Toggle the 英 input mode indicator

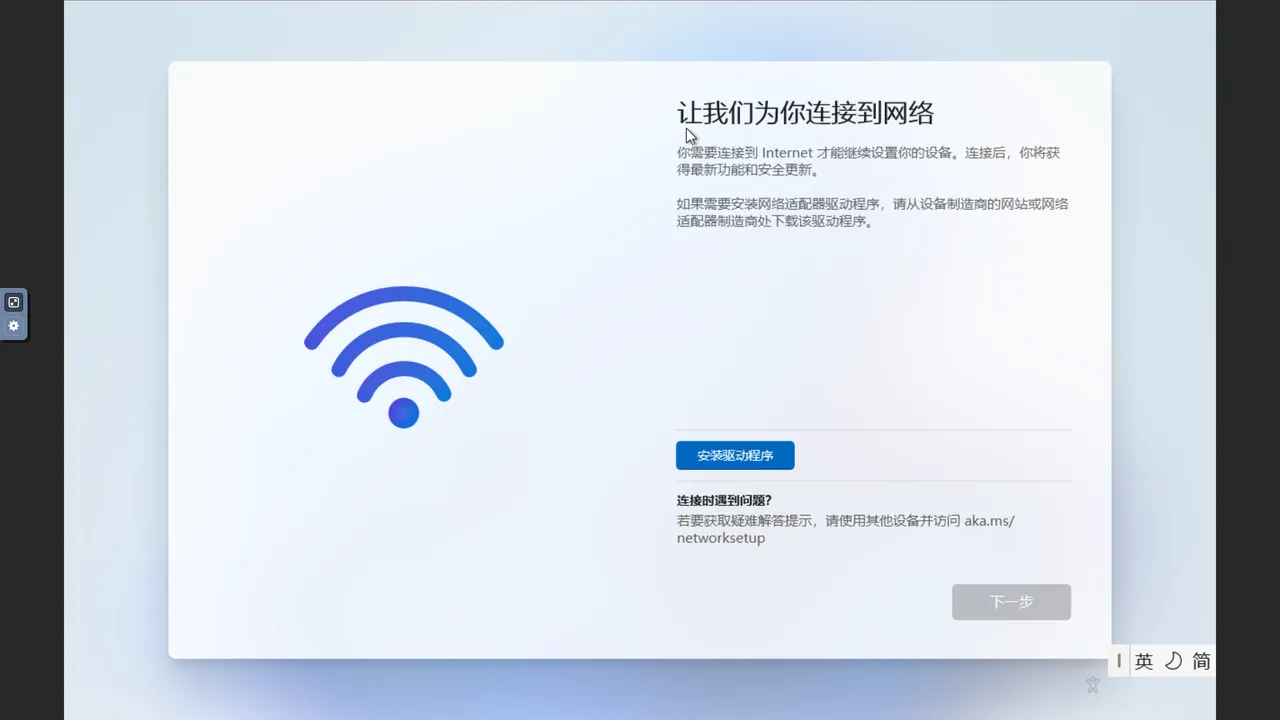(x=1144, y=661)
